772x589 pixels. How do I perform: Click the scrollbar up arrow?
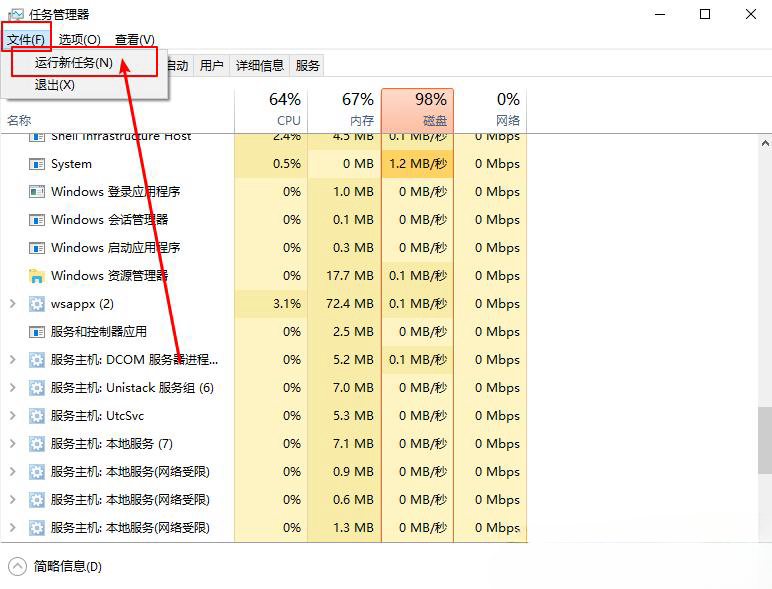[765, 143]
